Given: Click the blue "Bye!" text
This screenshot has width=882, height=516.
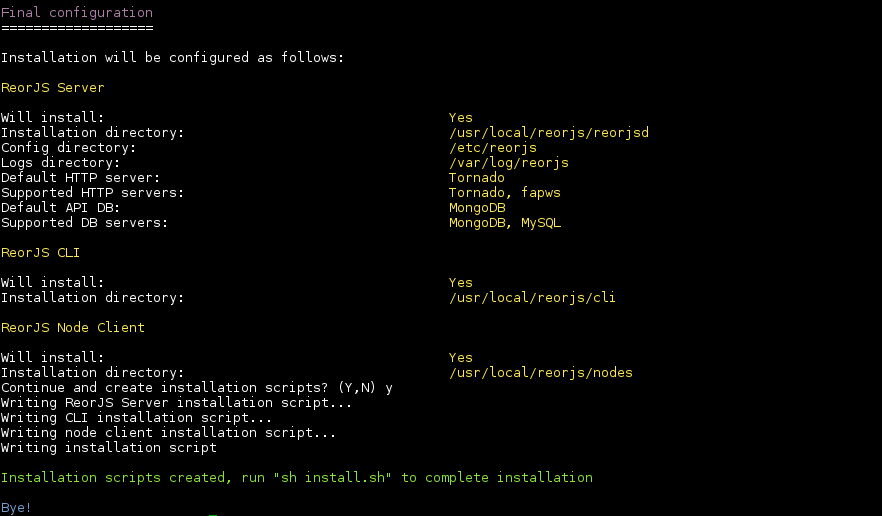Looking at the screenshot, I should (x=17, y=508).
